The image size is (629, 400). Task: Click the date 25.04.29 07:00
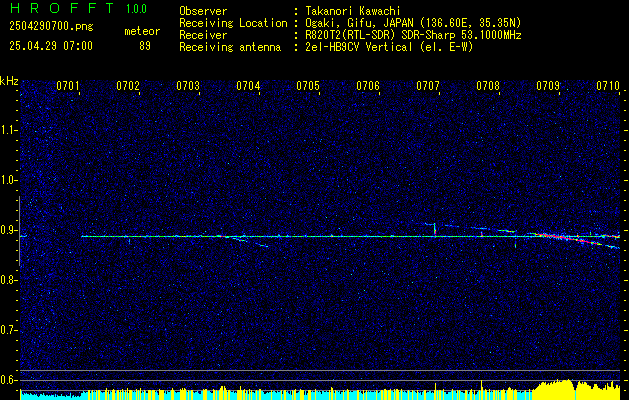[51, 46]
